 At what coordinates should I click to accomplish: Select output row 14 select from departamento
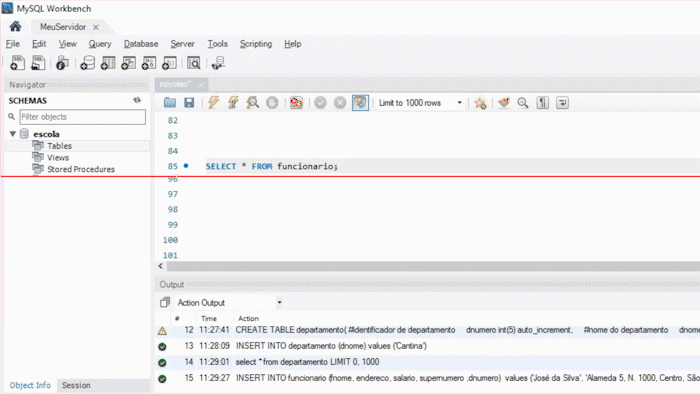click(x=428, y=362)
